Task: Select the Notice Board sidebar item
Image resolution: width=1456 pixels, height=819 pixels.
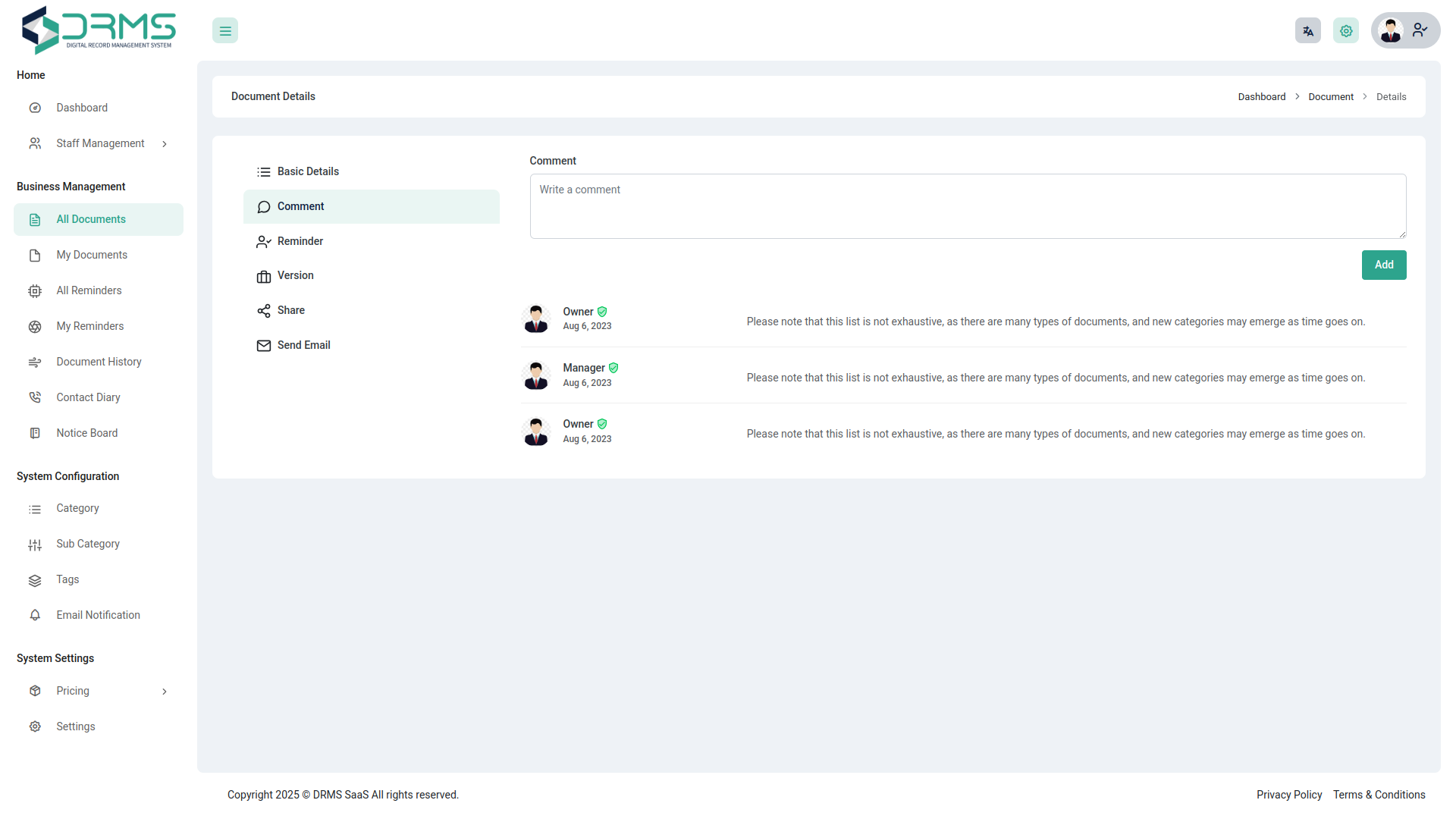Action: coord(86,432)
